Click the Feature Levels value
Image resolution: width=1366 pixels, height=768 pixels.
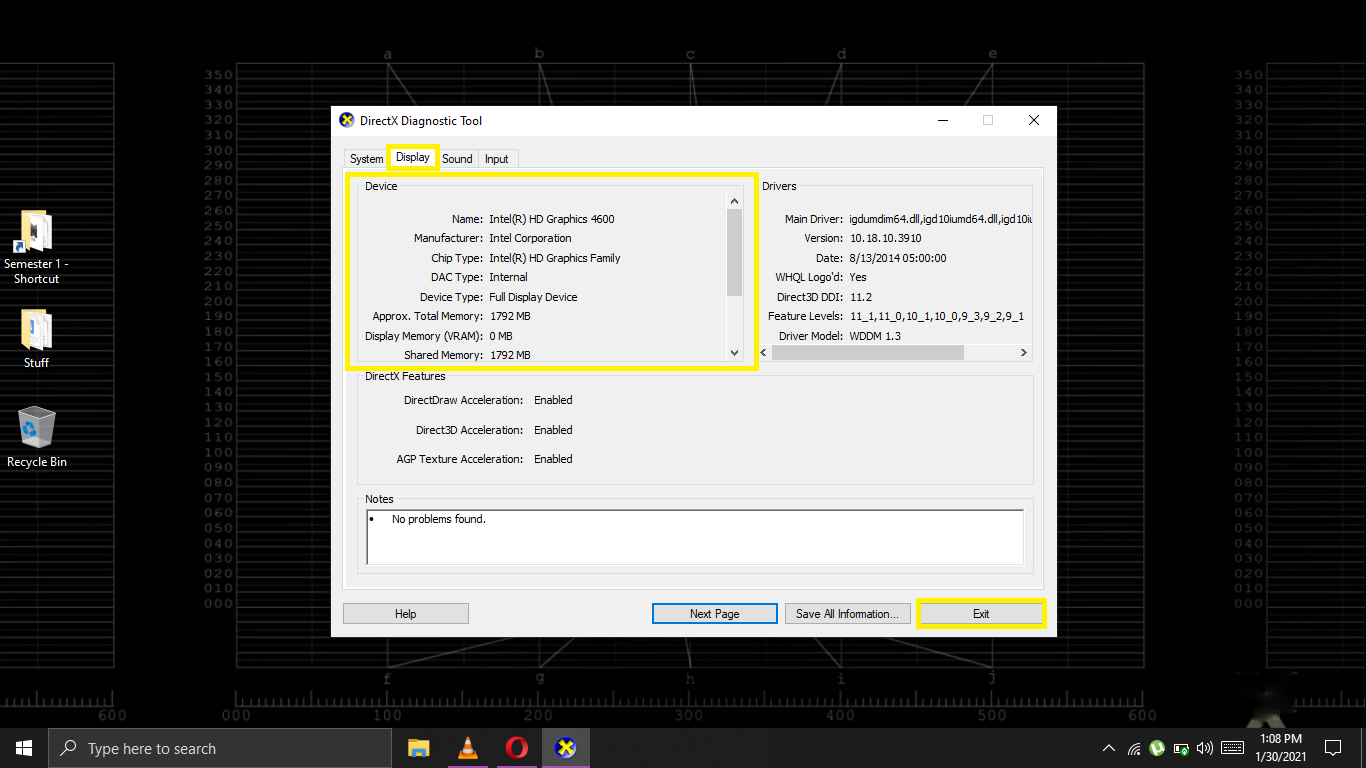click(936, 316)
